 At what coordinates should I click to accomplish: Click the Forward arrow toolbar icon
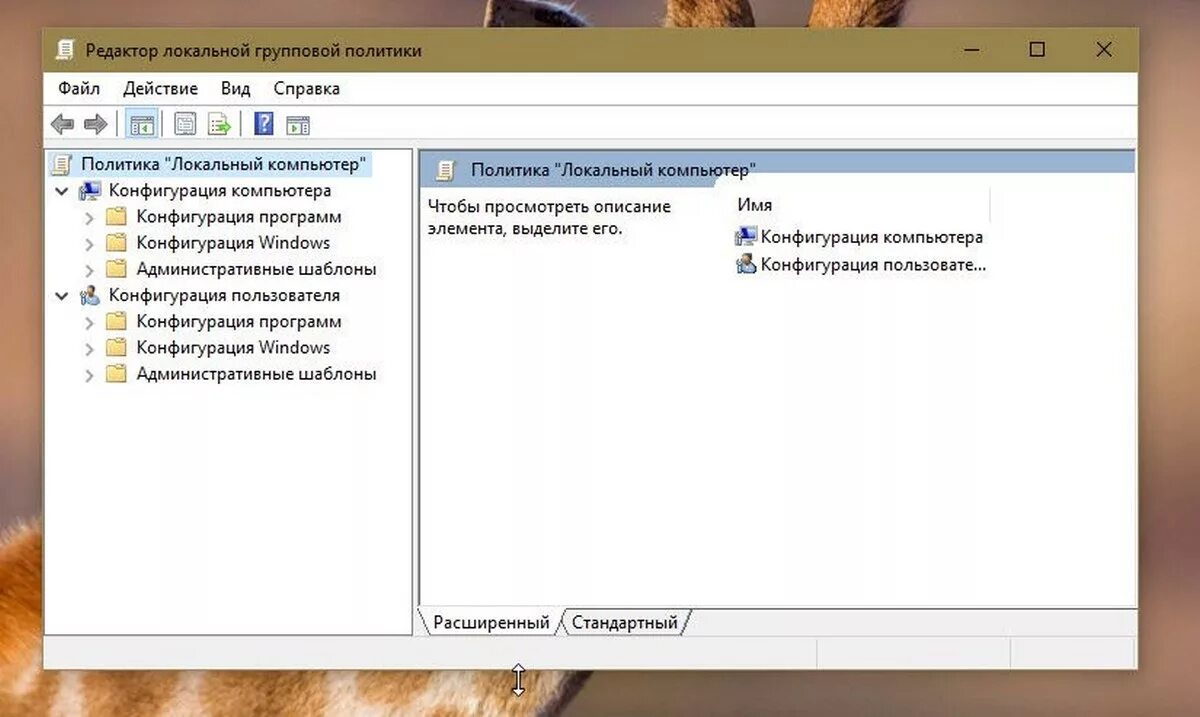pyautogui.click(x=95, y=125)
